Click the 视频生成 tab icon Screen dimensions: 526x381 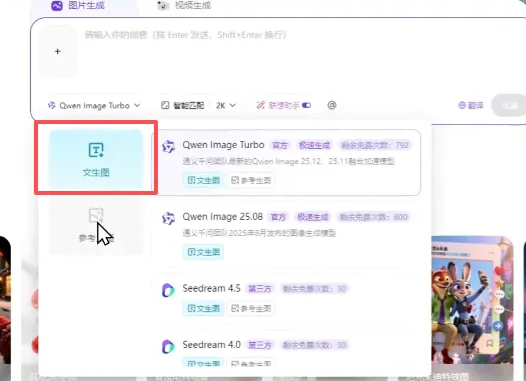click(163, 5)
